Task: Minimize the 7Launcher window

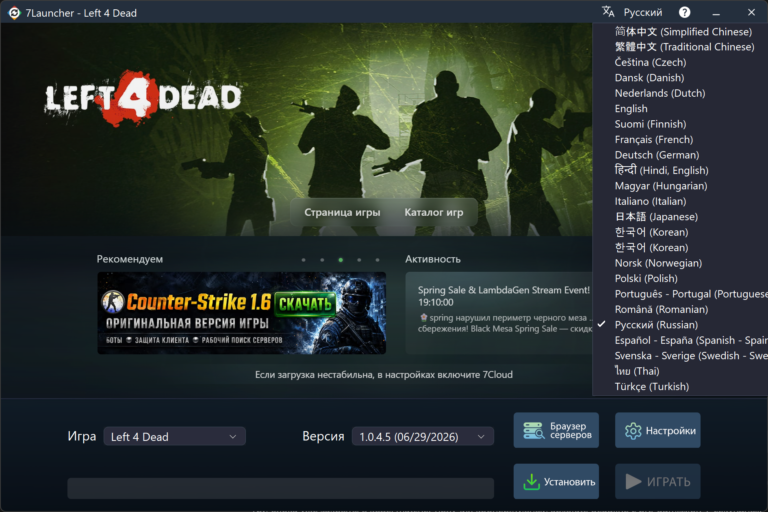Action: click(x=716, y=13)
